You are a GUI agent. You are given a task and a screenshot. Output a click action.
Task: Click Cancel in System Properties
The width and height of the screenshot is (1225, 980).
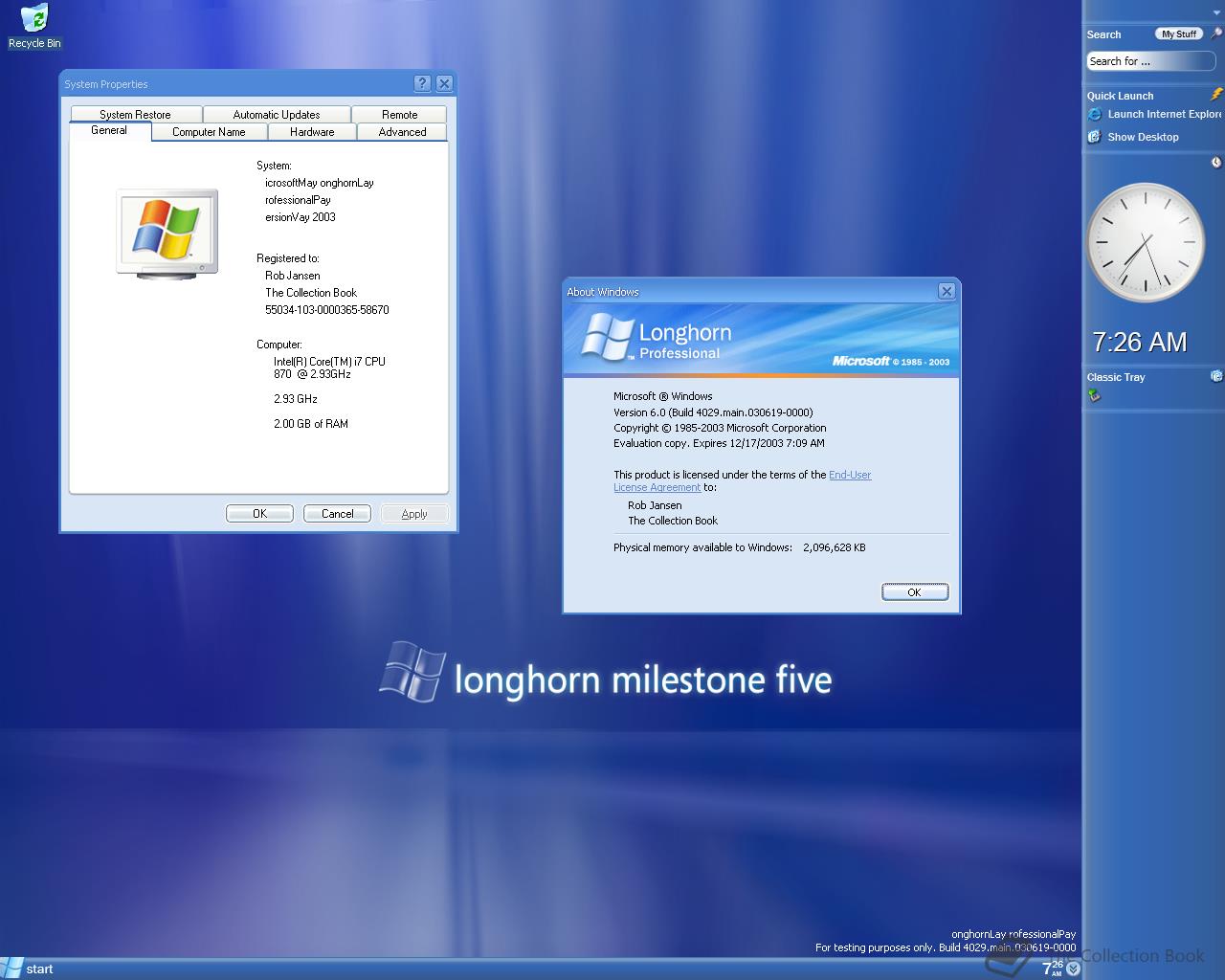tap(337, 514)
